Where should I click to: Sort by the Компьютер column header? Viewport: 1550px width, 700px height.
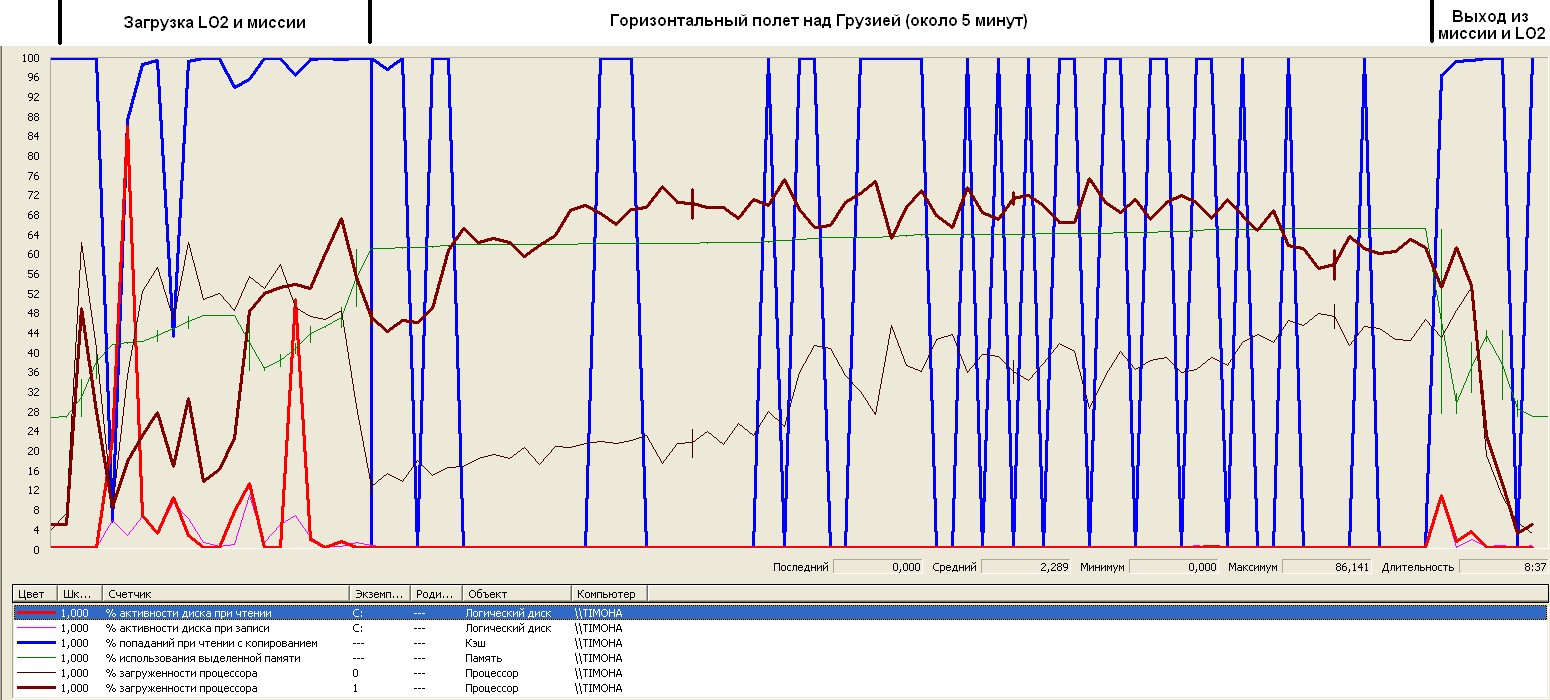[x=608, y=594]
